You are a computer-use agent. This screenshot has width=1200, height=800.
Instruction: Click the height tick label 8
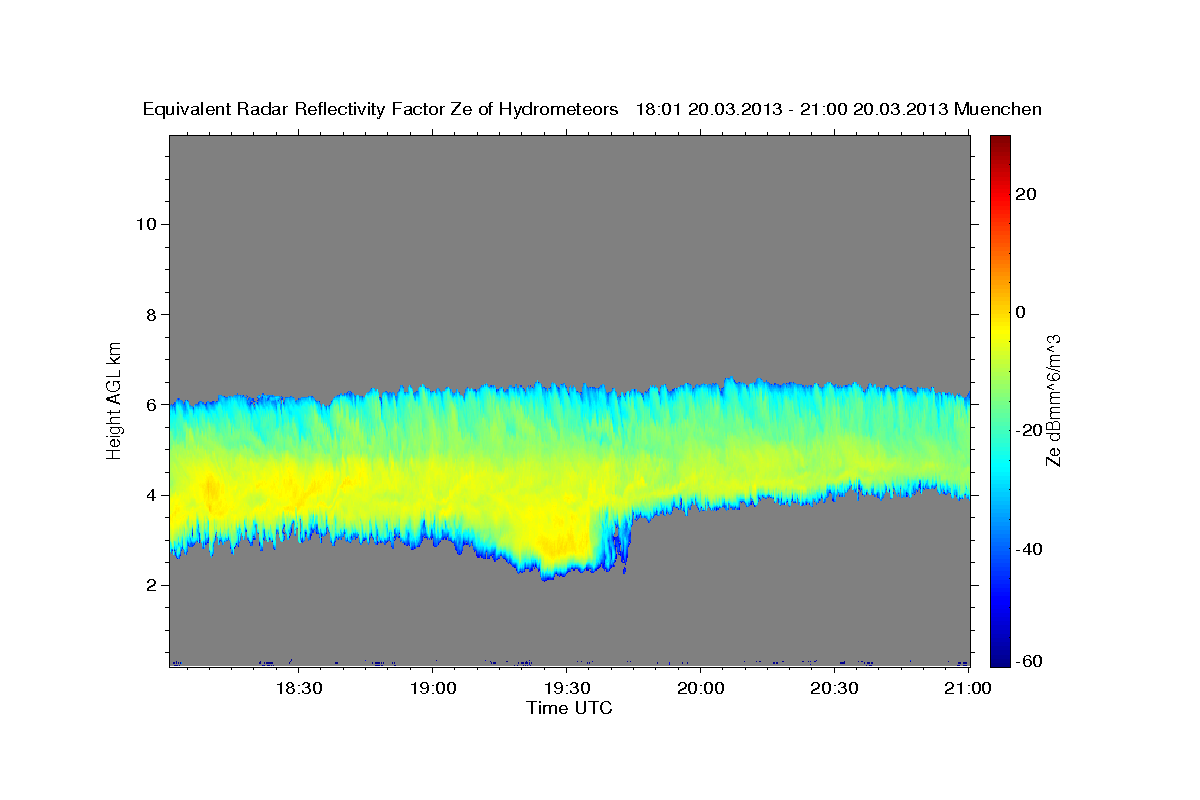(150, 315)
